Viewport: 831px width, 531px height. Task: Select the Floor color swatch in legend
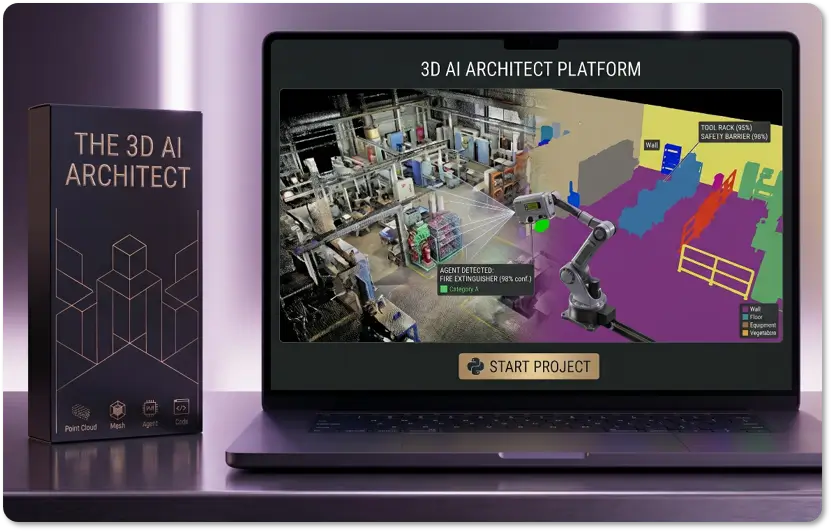pyautogui.click(x=743, y=317)
